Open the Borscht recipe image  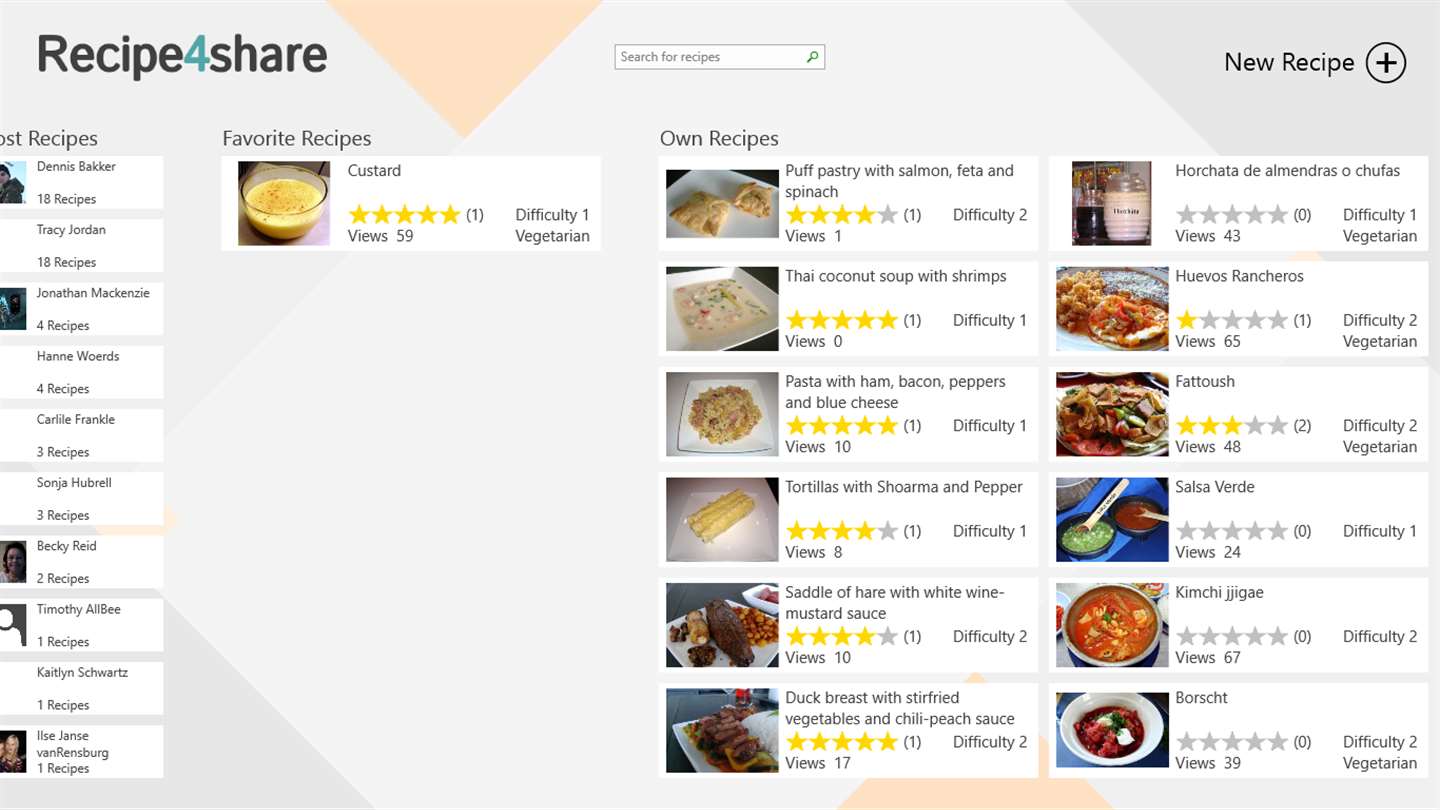pyautogui.click(x=1112, y=731)
